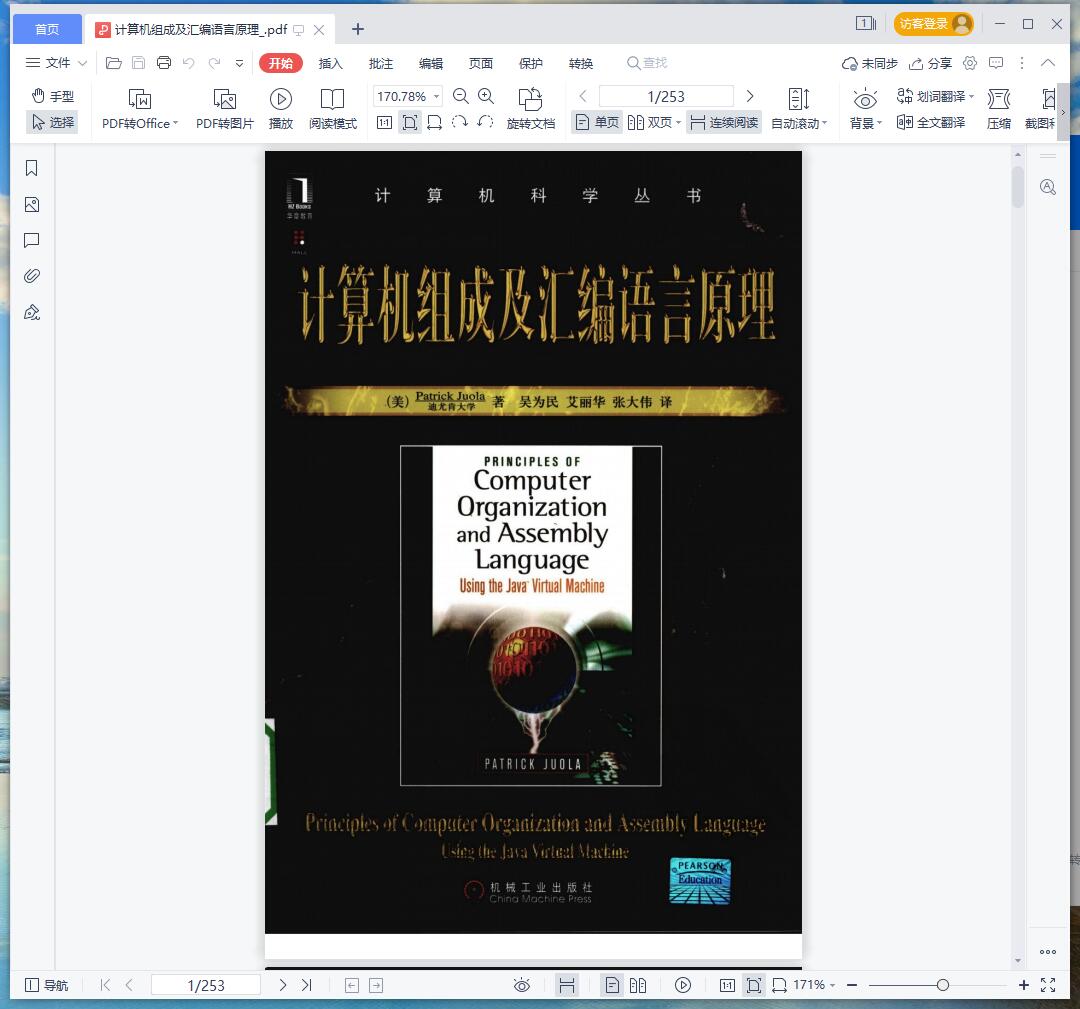Go to next page in toolbar
The width and height of the screenshot is (1080, 1009).
pyautogui.click(x=750, y=96)
